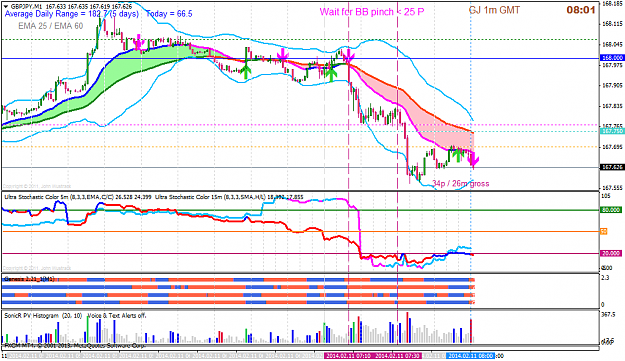
Task: Click the black 167.626 current price tag
Action: click(x=611, y=167)
